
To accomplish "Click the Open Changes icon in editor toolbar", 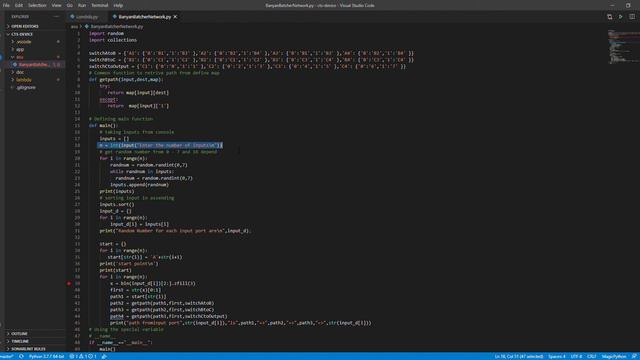I will 609,17.
